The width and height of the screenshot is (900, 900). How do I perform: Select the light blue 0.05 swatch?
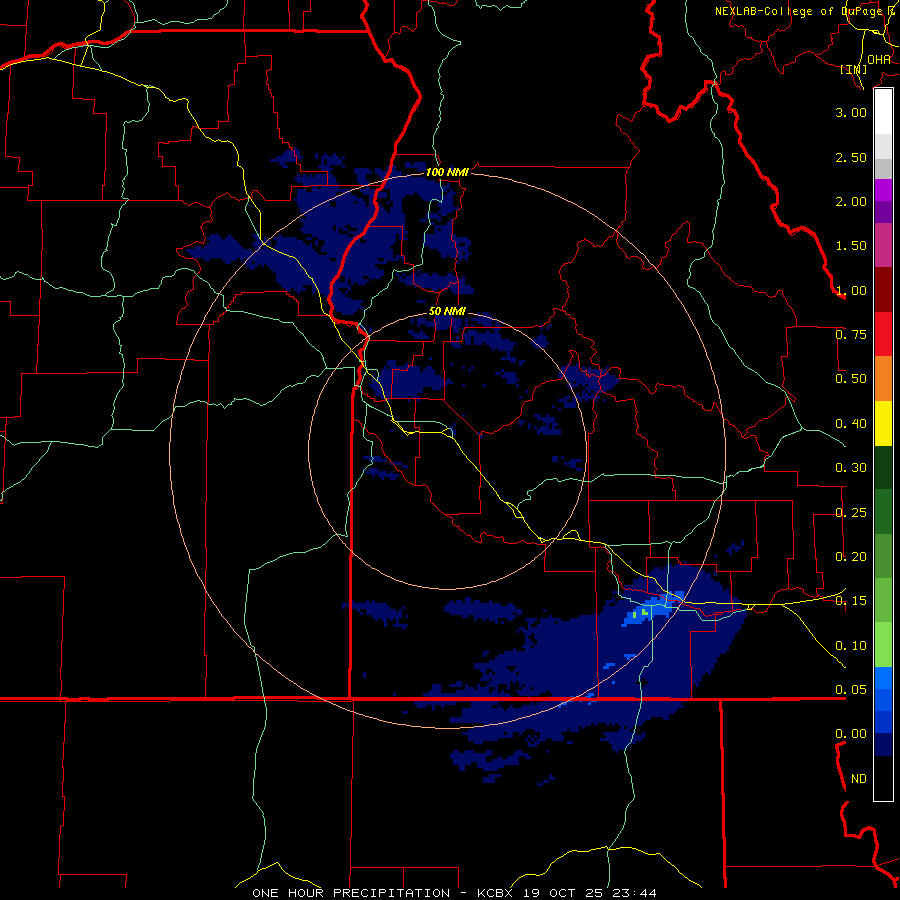(883, 678)
